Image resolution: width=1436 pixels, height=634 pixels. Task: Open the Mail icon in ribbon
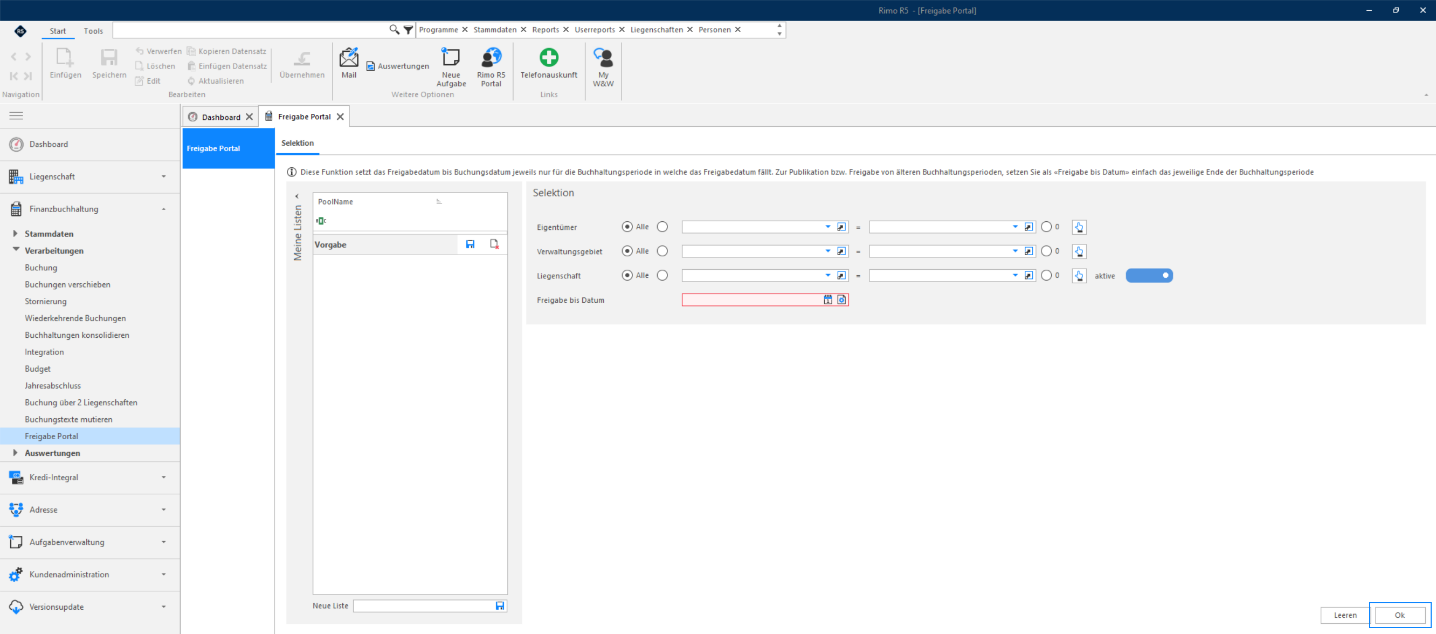[x=348, y=63]
